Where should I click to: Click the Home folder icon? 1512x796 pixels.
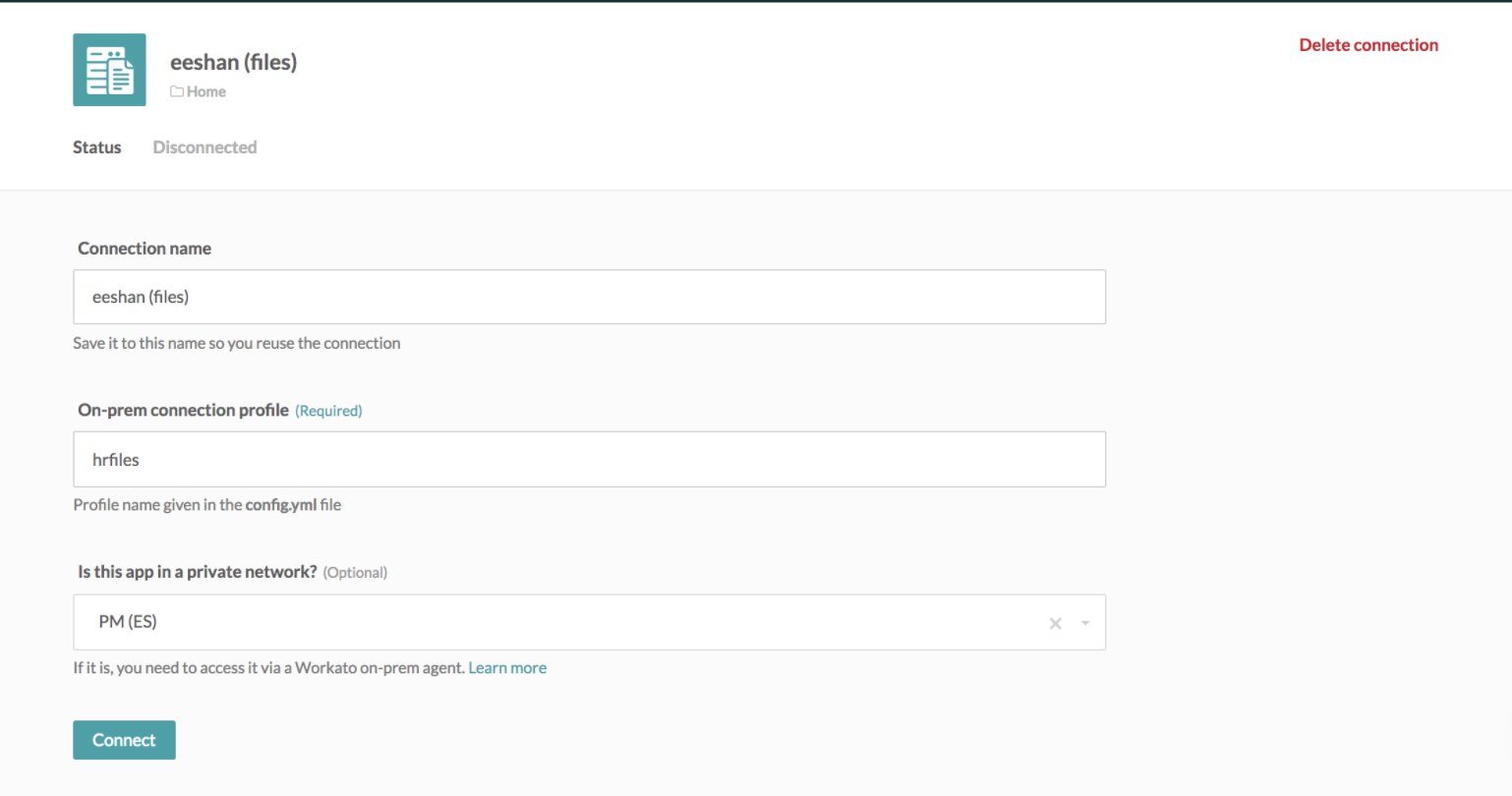click(x=177, y=90)
